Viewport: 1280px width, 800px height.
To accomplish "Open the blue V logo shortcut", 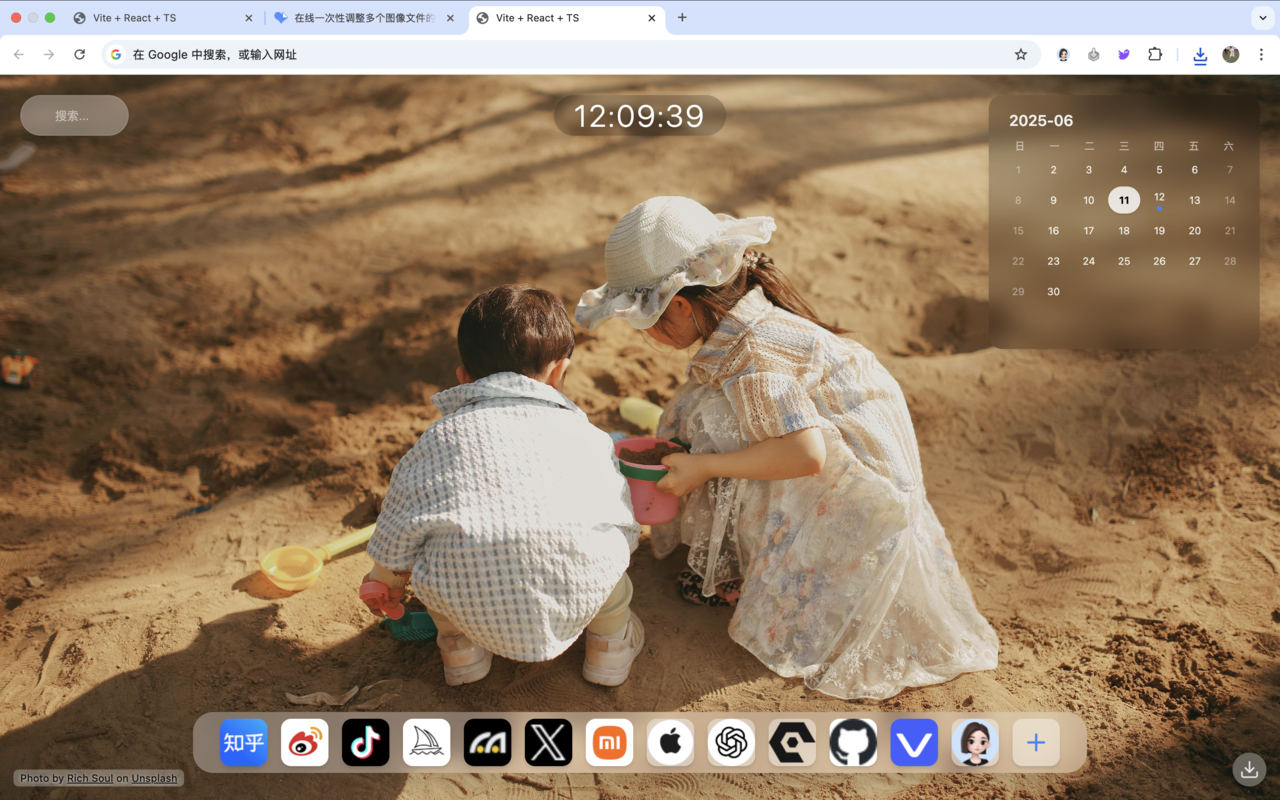I will [x=915, y=743].
